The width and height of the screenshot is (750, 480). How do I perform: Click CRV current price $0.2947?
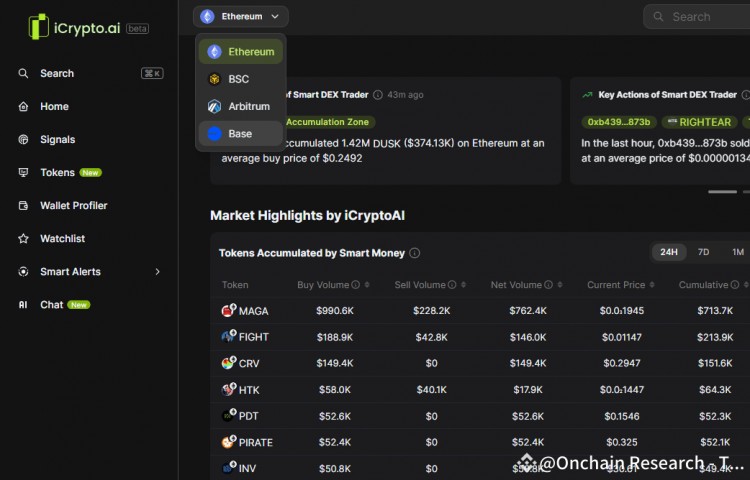click(622, 363)
